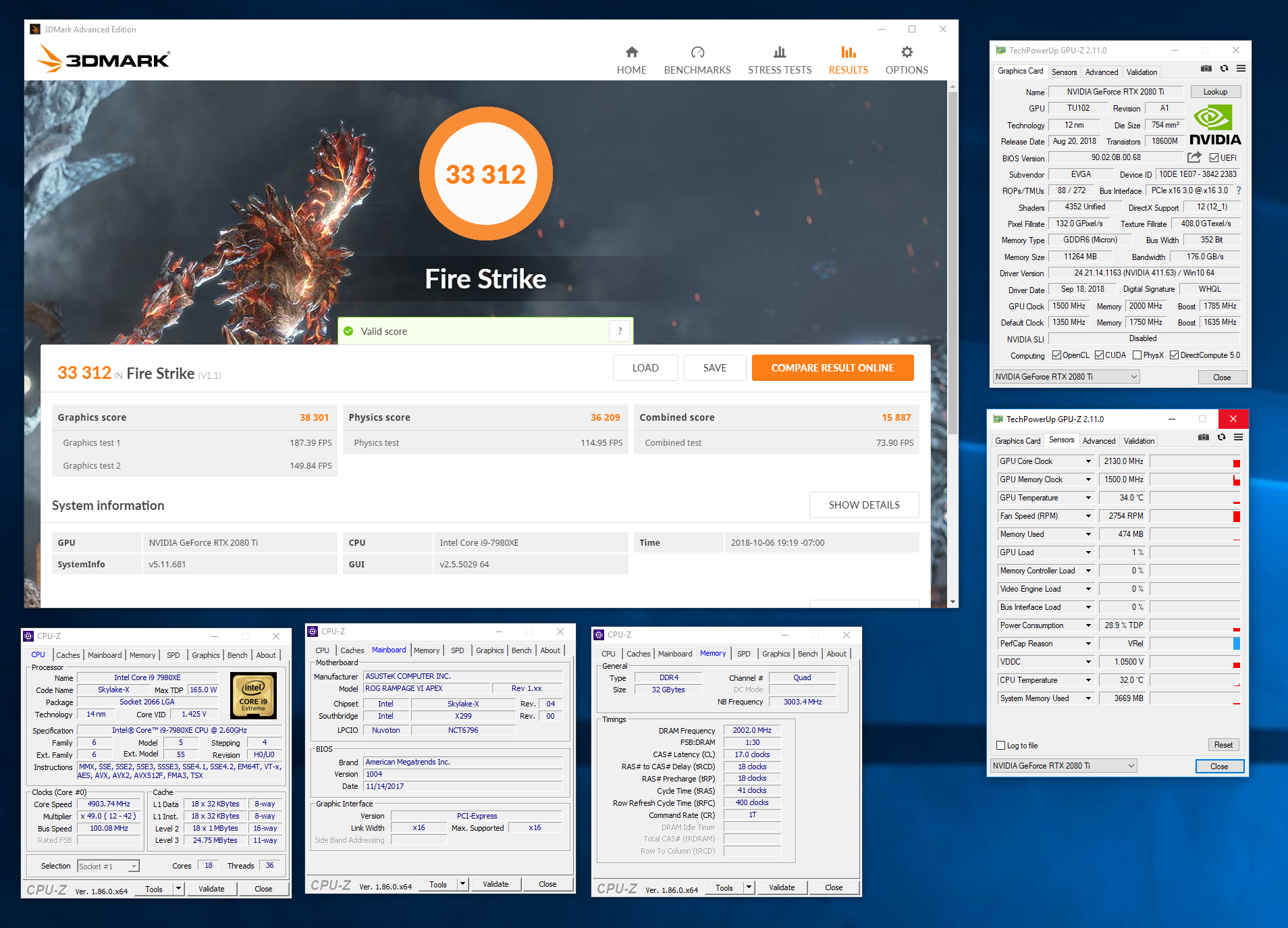Viewport: 1288px width, 928px height.
Task: Open SPD tab in CPU-Z Mainboard window
Action: 458,650
